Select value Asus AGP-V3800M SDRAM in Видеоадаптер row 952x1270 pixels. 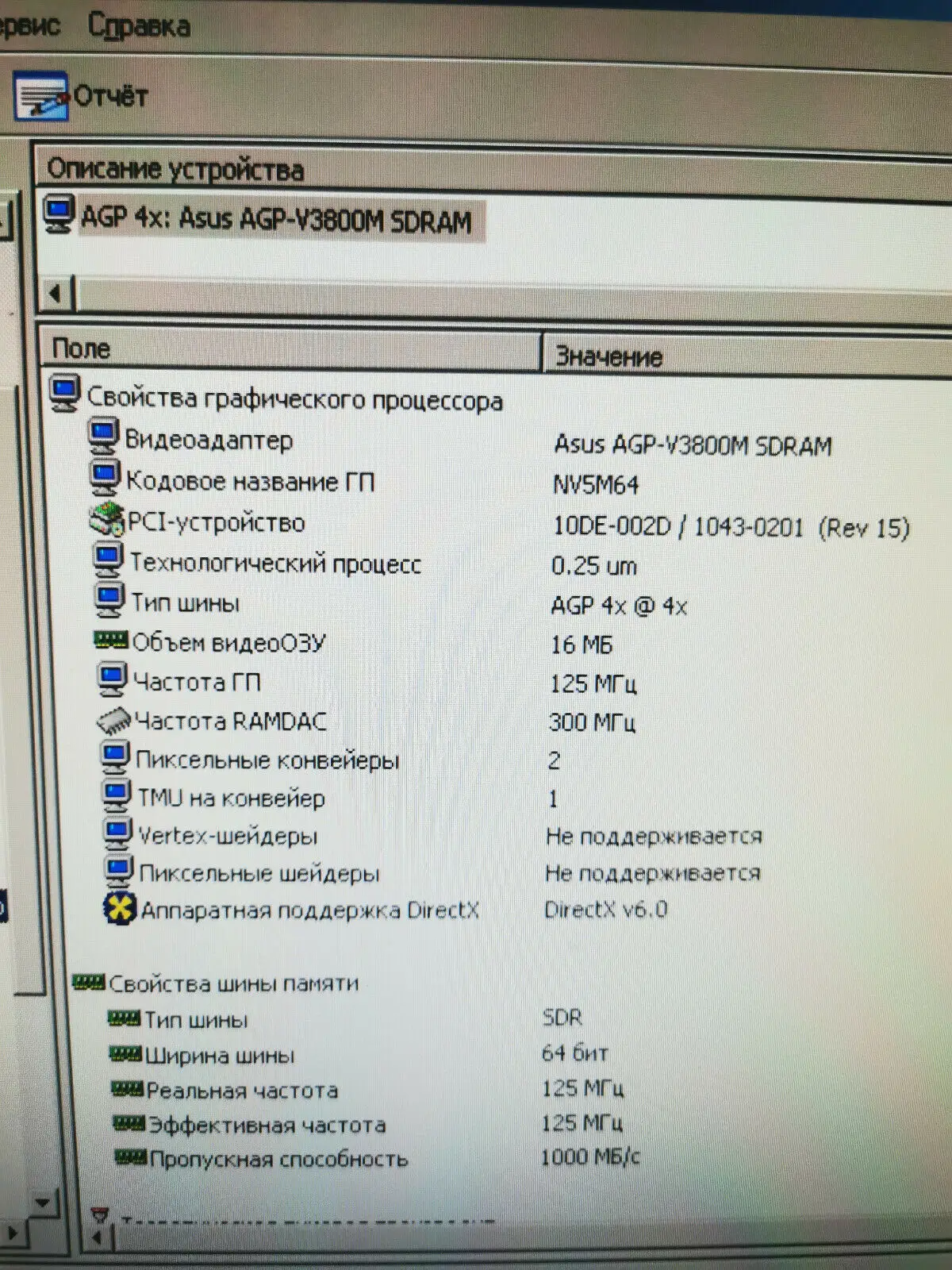coord(693,444)
